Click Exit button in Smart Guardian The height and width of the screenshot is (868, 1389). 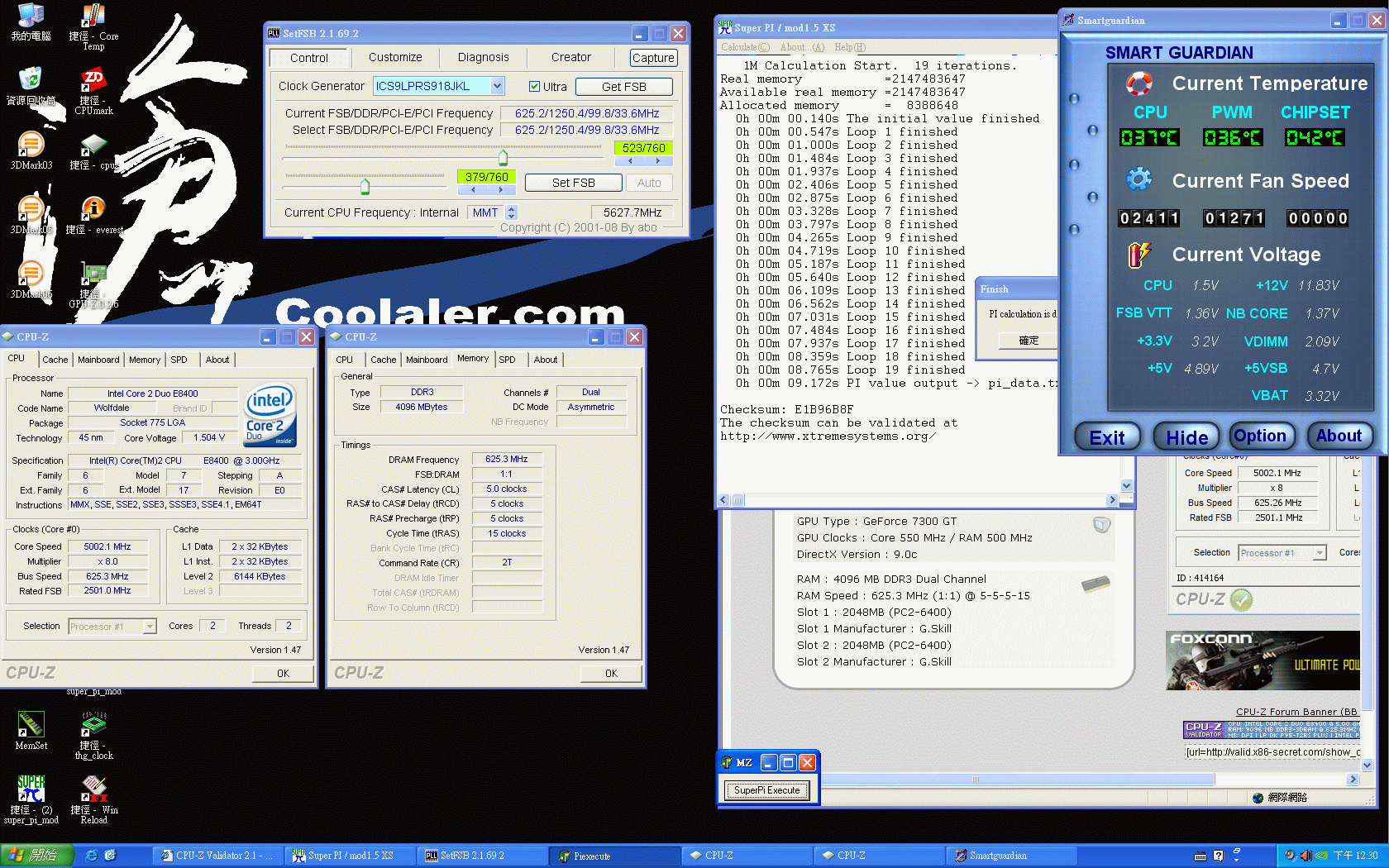[1107, 437]
